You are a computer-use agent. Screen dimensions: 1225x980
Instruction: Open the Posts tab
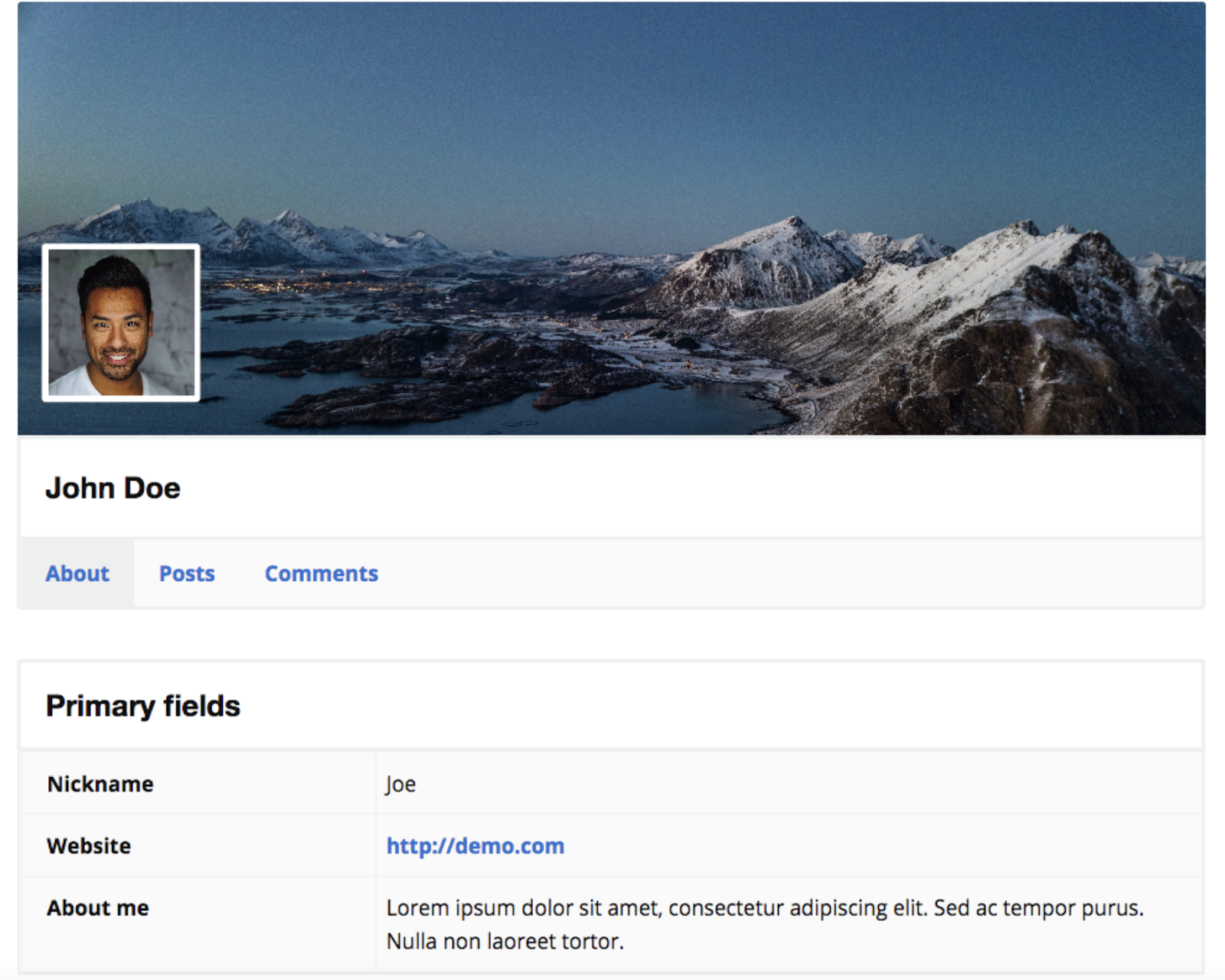[x=187, y=573]
